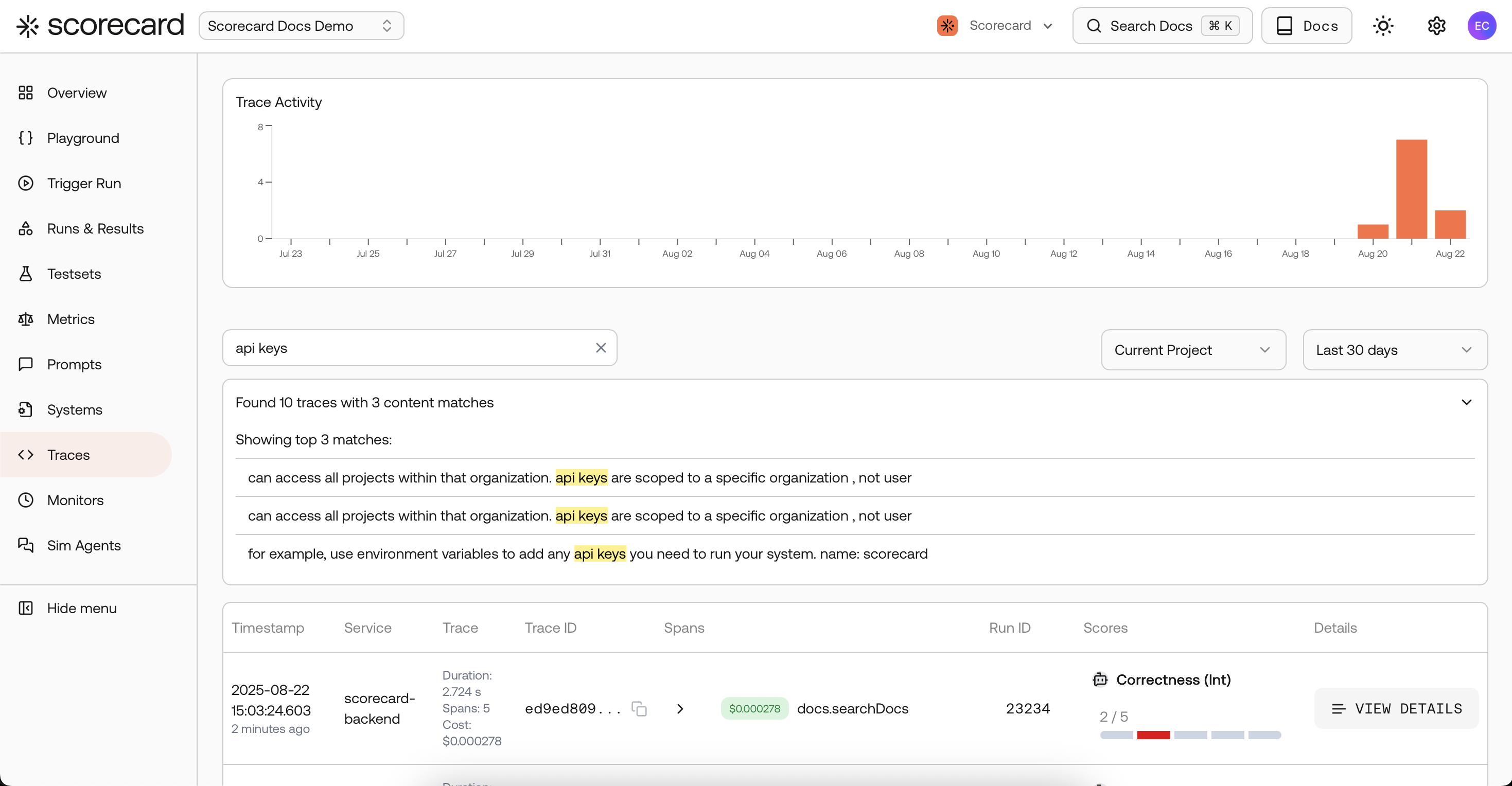This screenshot has height=786, width=1512.
Task: Copy the ed9ed809 trace ID
Action: click(x=639, y=708)
